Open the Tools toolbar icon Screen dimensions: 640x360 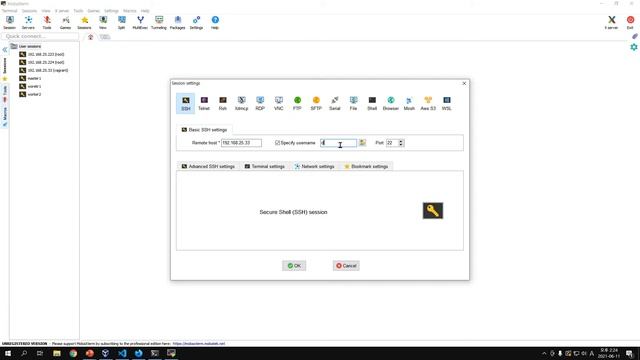47,22
